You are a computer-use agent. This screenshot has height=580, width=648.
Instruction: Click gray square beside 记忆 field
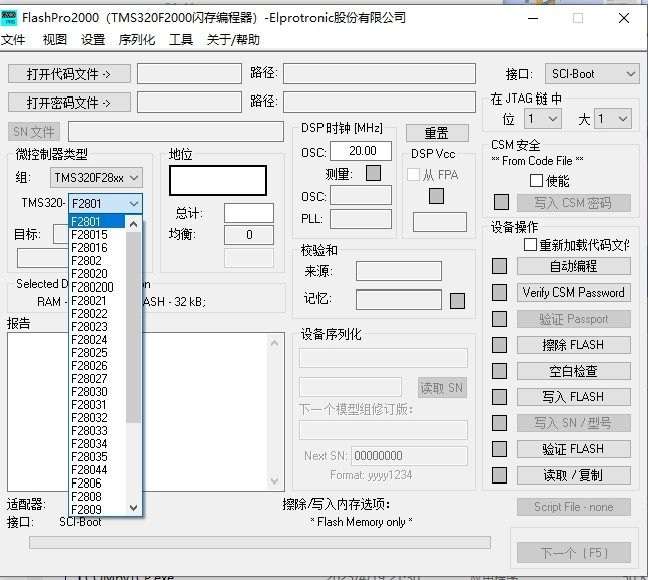457,301
